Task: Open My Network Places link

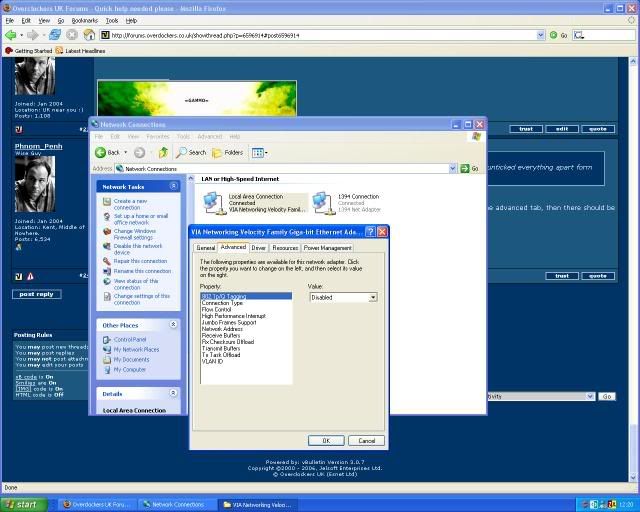Action: click(136, 349)
